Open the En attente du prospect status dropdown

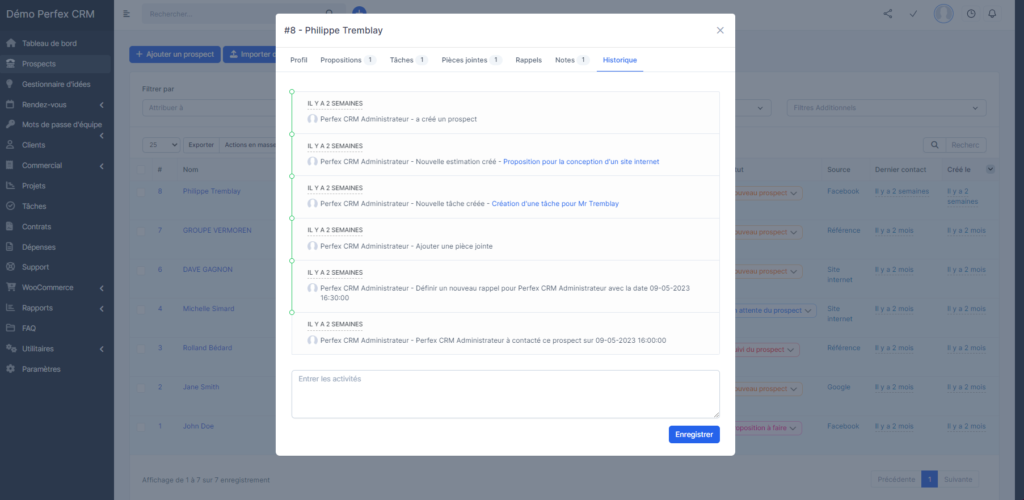pos(775,311)
